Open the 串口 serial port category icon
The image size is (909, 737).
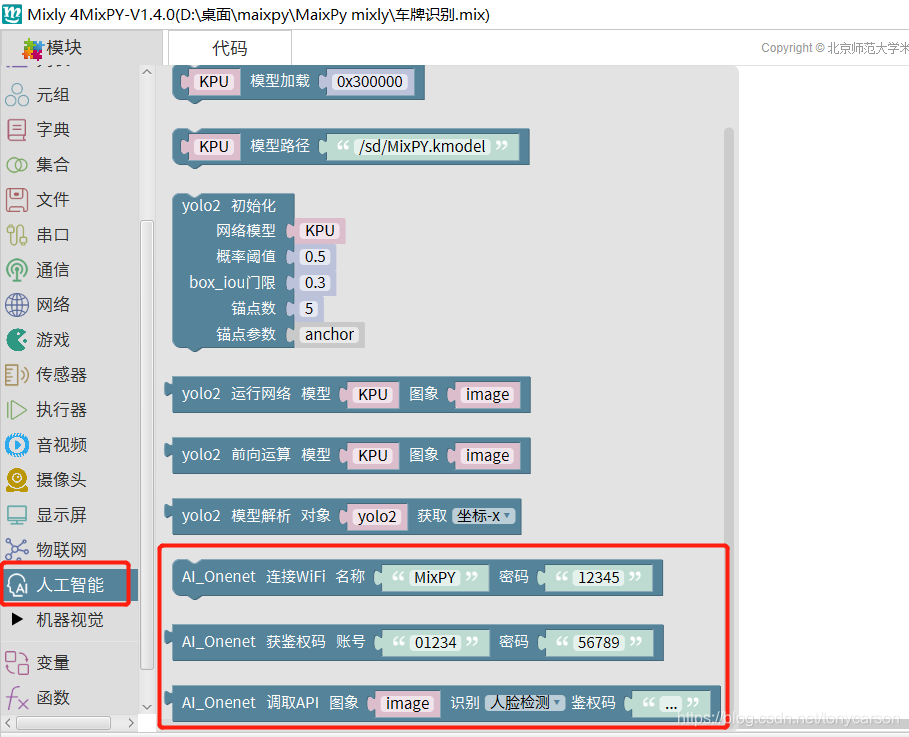pos(17,235)
